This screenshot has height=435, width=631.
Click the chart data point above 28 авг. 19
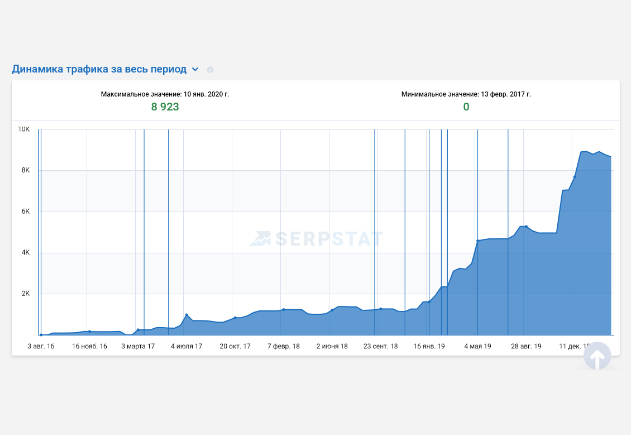click(x=526, y=226)
